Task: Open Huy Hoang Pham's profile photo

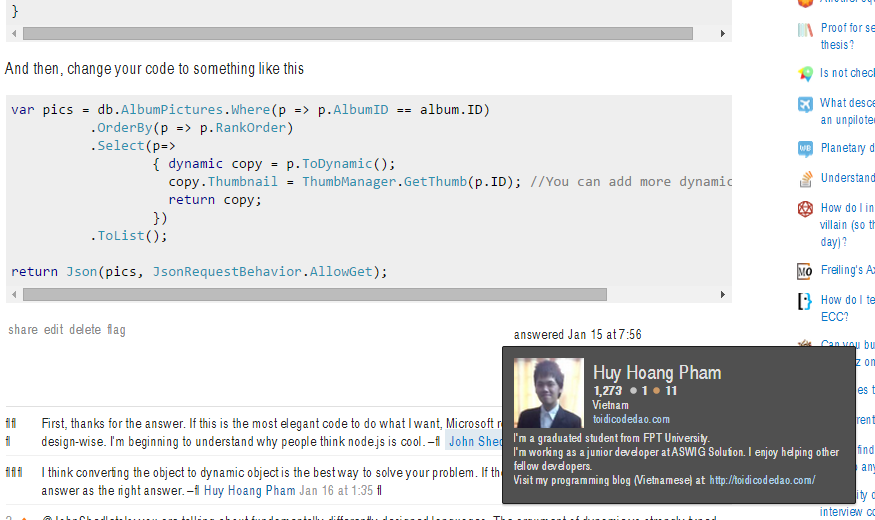Action: 548,393
